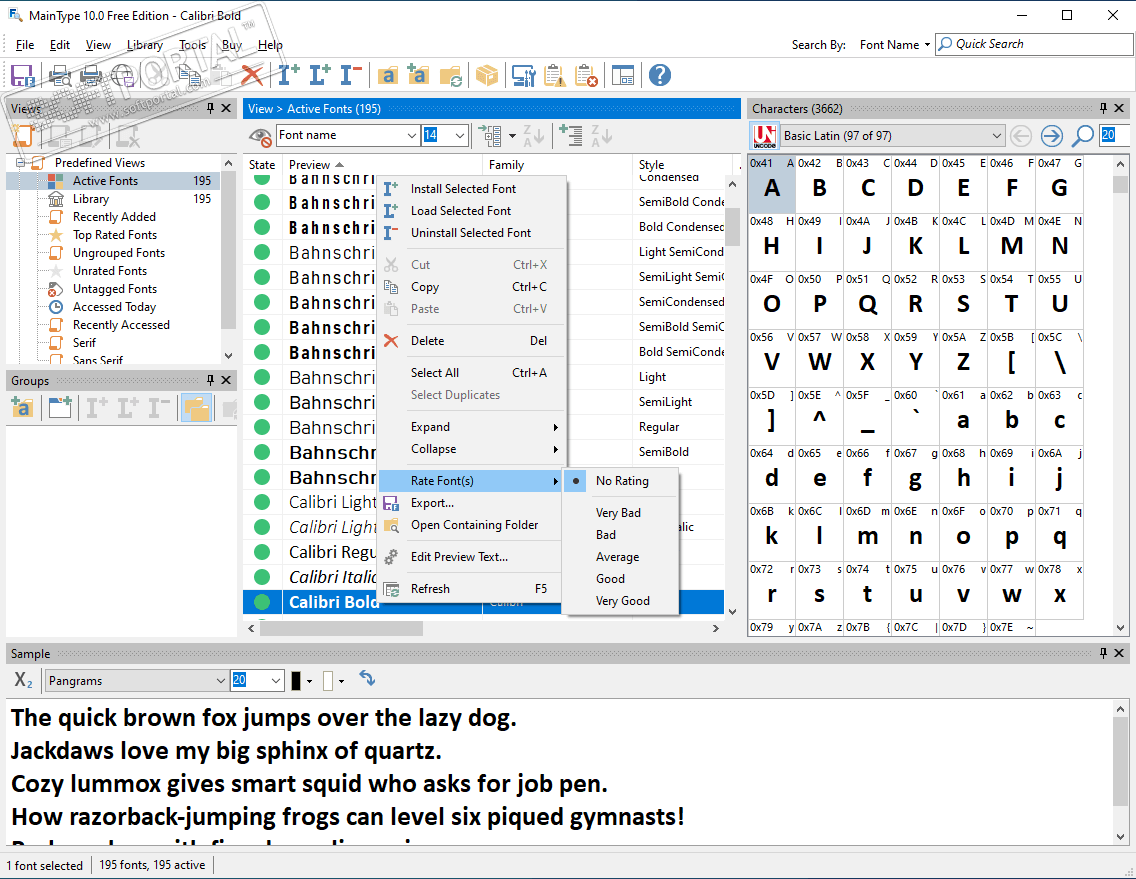
Task: Toggle the pin on the Groups panel
Action: [x=210, y=380]
